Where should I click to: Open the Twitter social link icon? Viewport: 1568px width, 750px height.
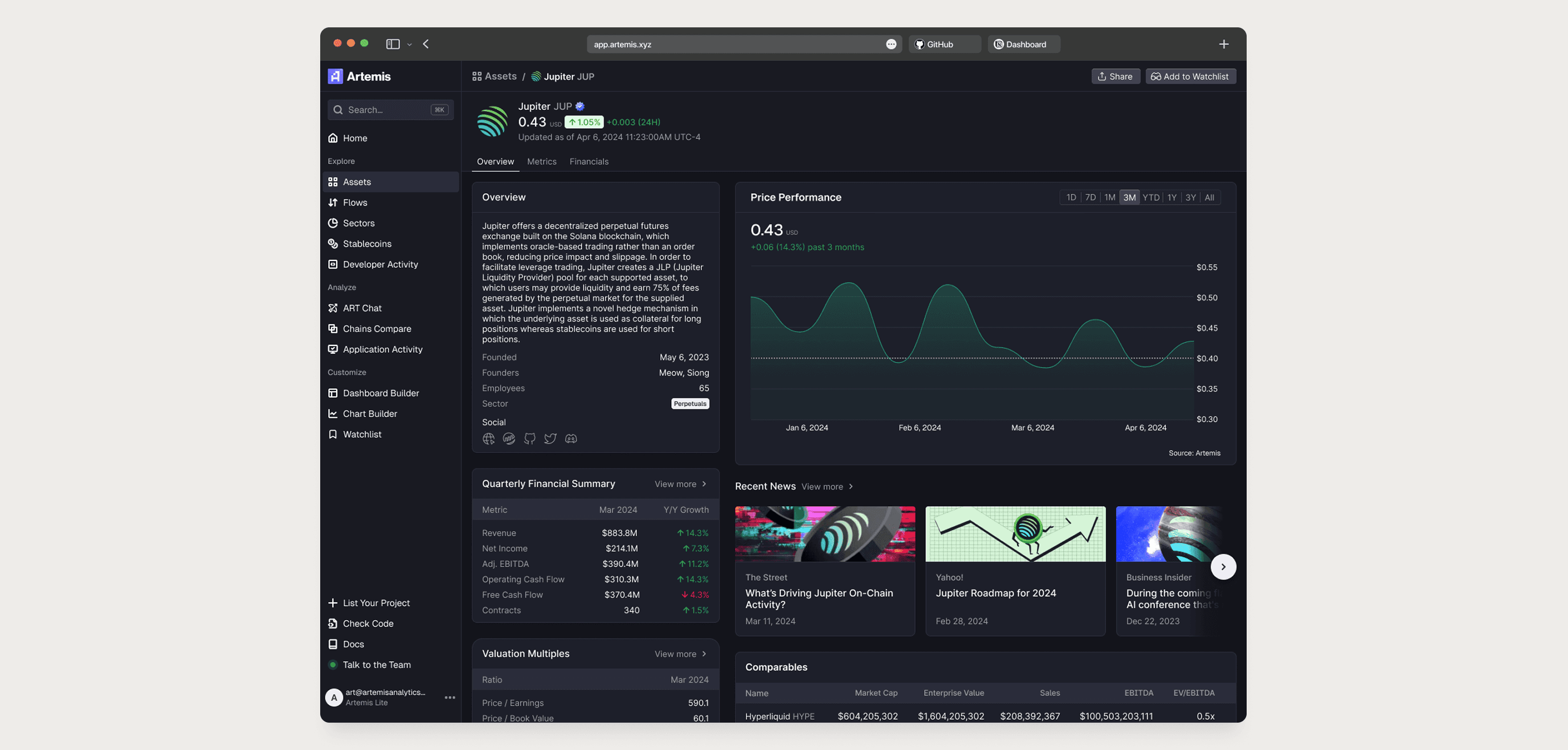[x=550, y=438]
